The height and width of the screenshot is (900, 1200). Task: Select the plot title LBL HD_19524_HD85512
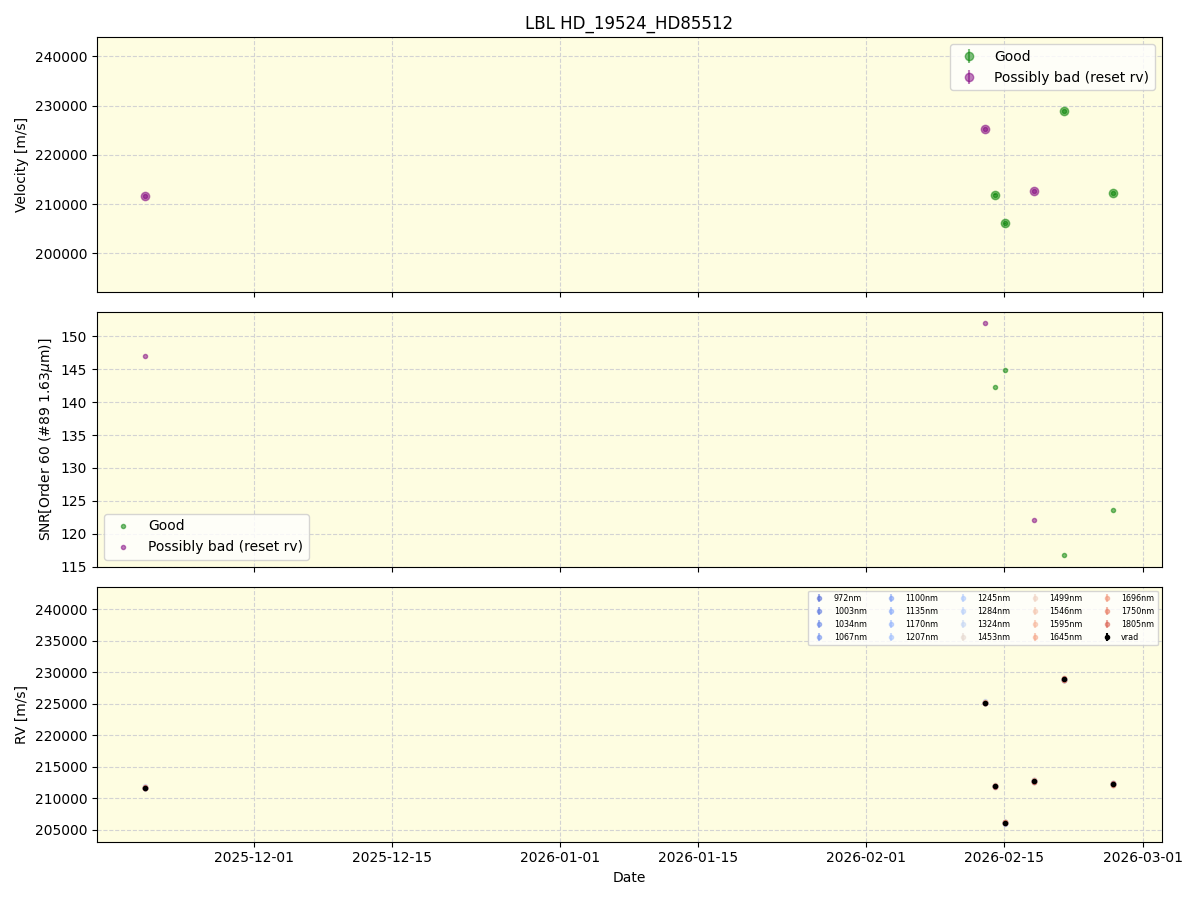click(629, 23)
